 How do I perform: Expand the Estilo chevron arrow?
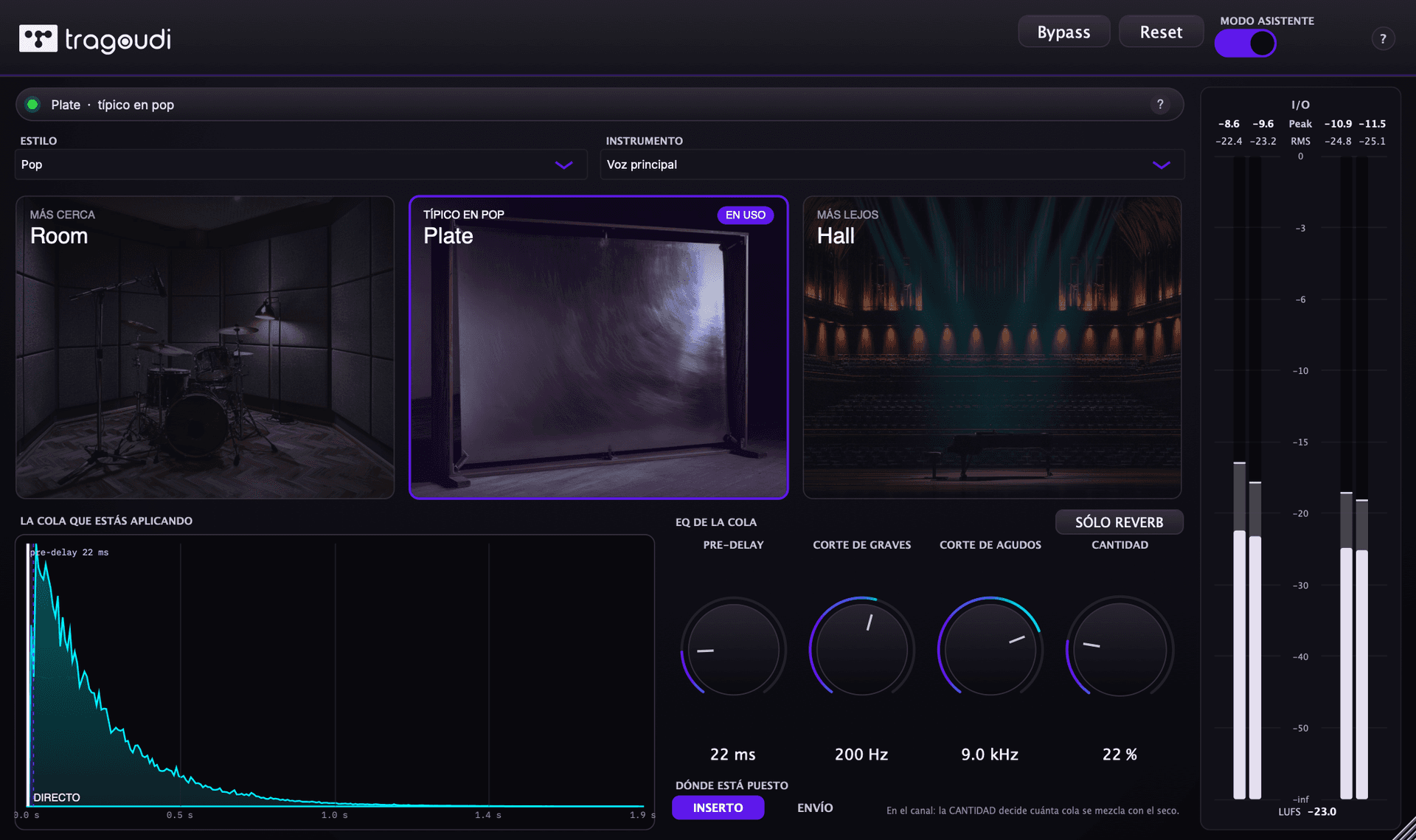564,165
